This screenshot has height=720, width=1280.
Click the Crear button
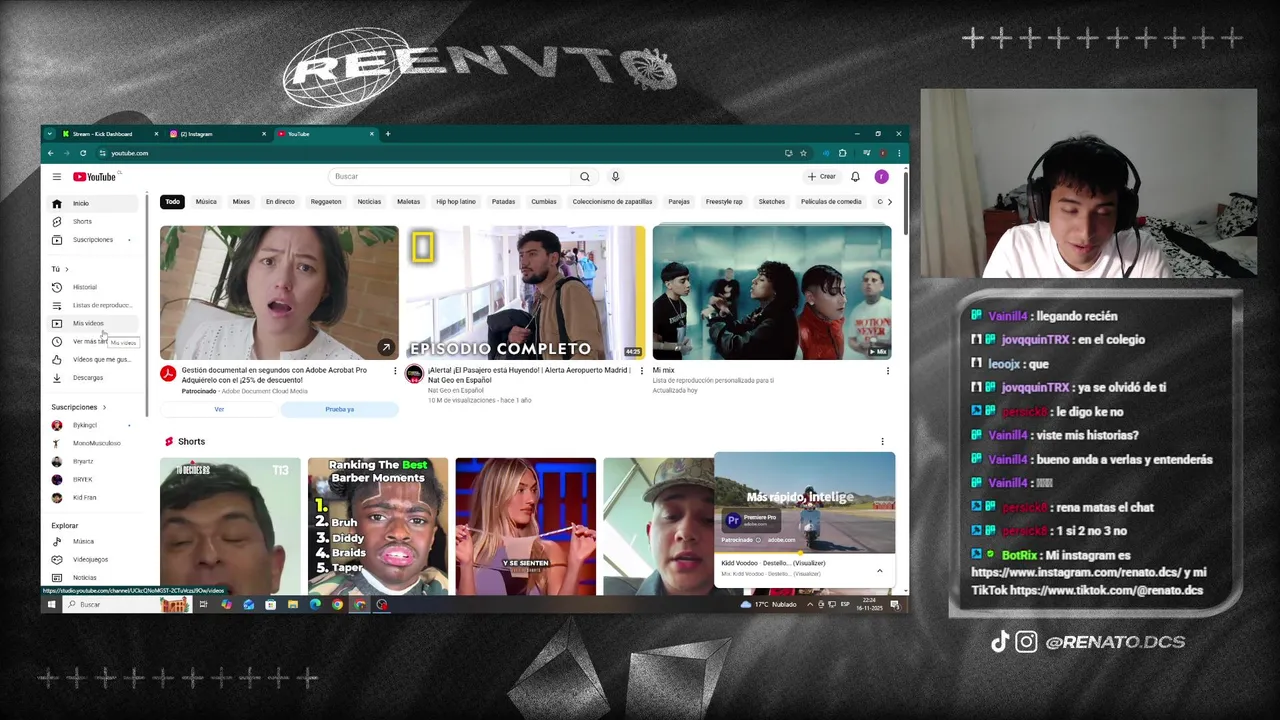(822, 177)
